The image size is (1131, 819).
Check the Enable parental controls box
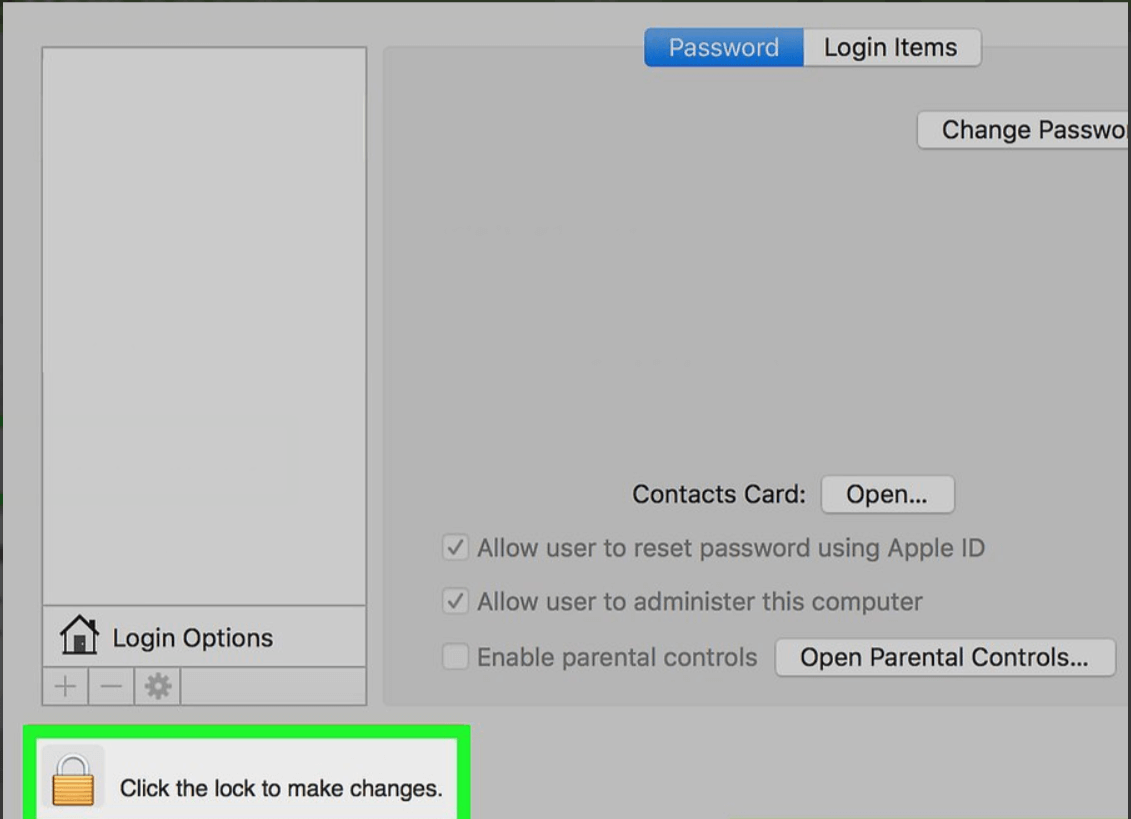pyautogui.click(x=455, y=657)
